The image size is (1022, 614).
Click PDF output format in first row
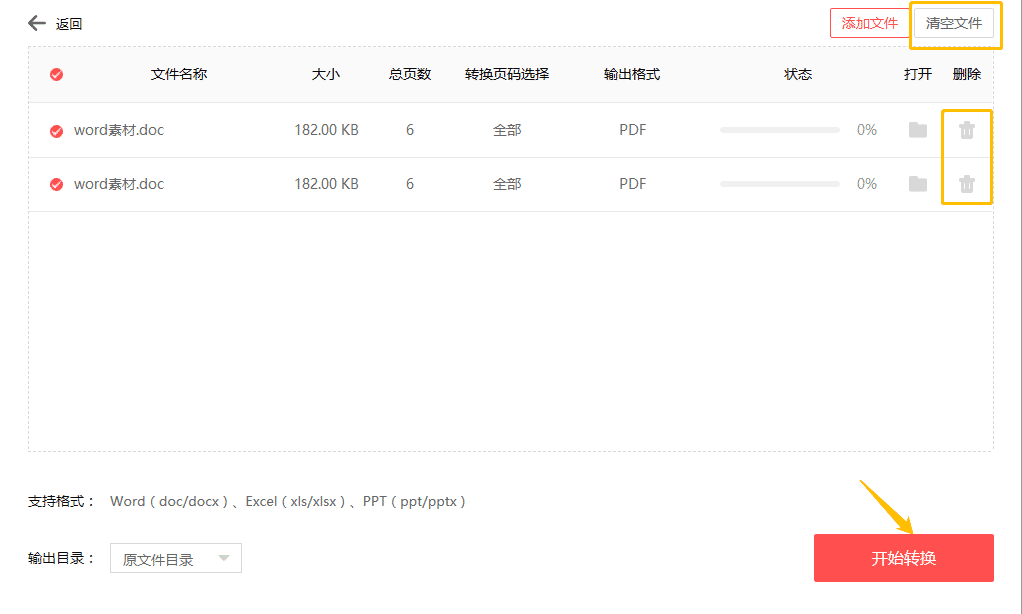click(x=632, y=130)
